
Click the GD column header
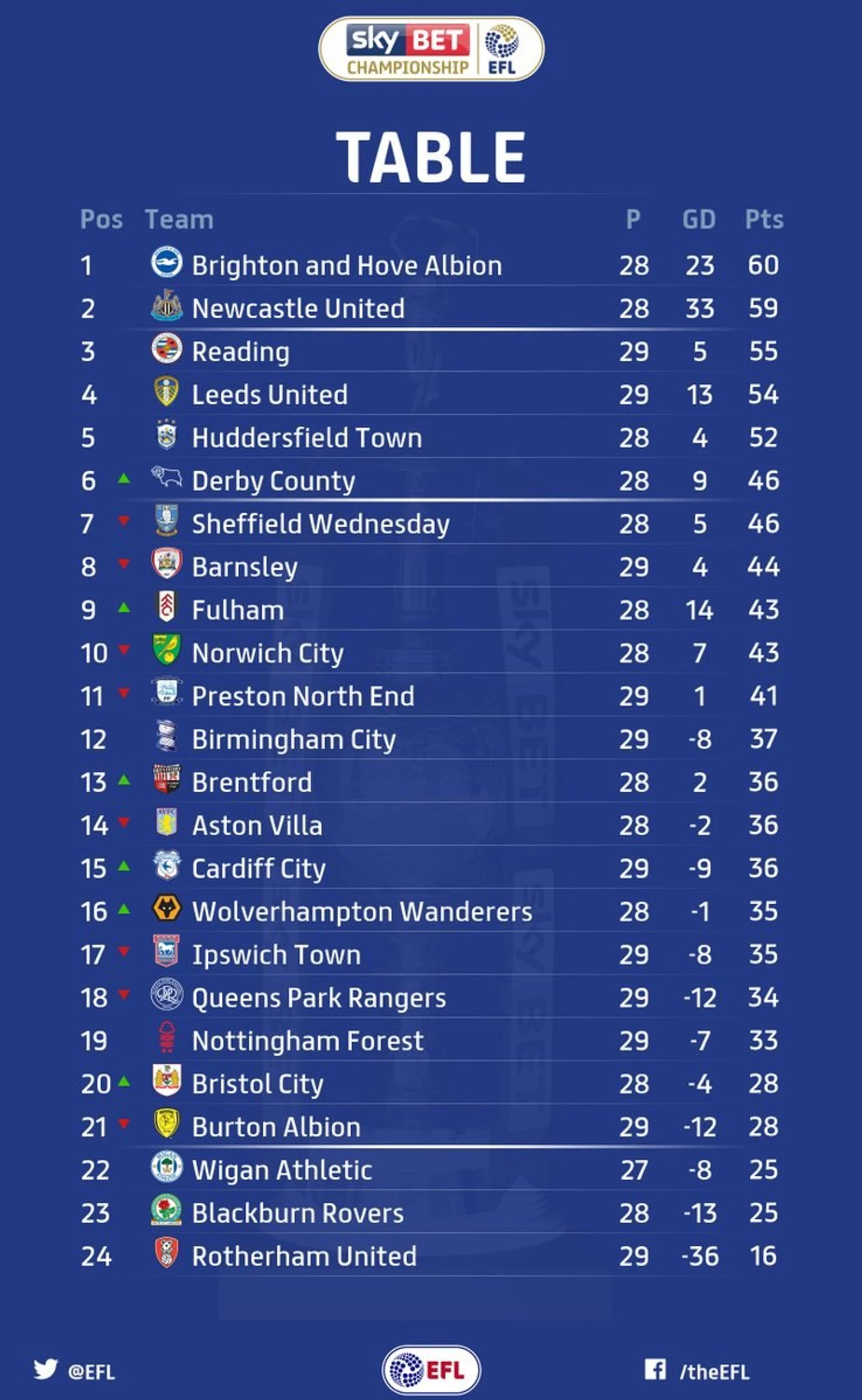(699, 219)
